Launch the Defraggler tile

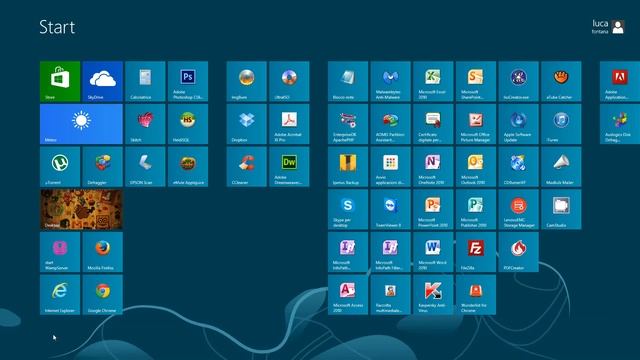(x=102, y=167)
